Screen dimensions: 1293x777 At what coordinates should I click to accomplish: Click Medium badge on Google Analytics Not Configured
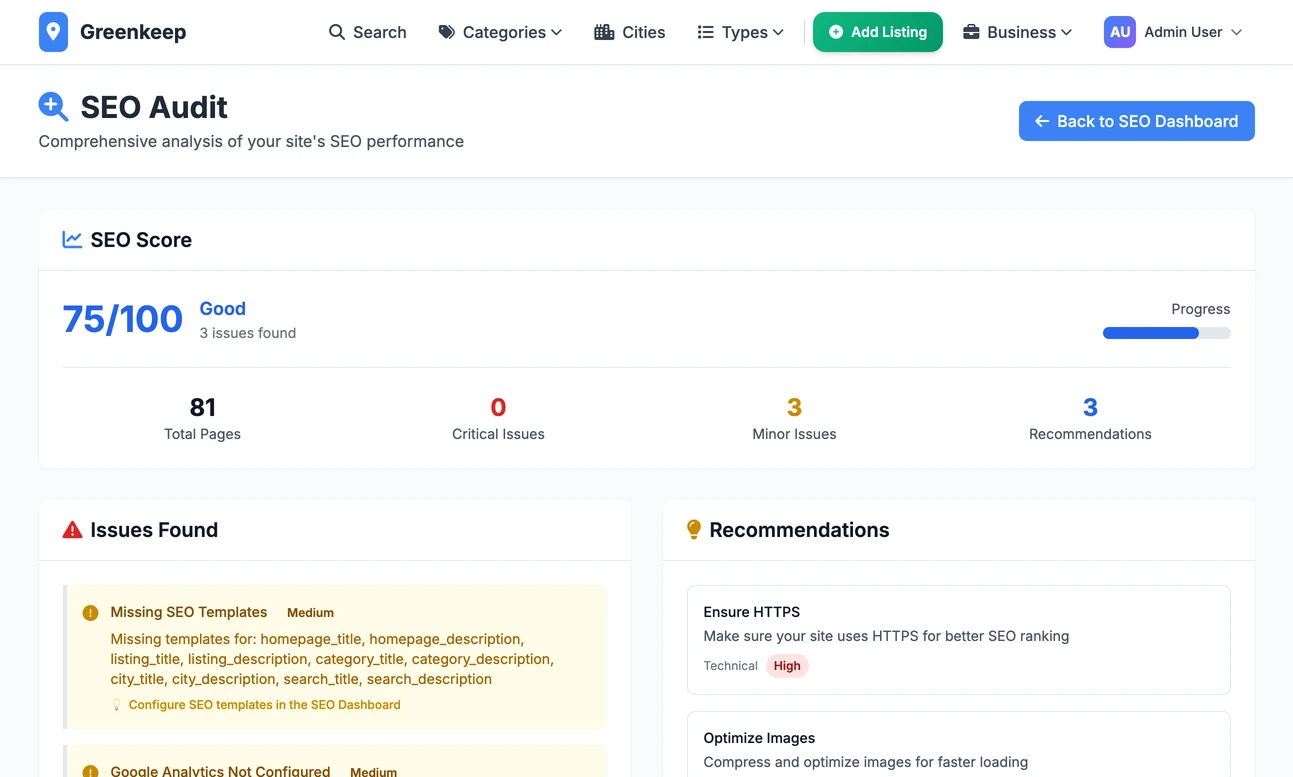tap(373, 772)
